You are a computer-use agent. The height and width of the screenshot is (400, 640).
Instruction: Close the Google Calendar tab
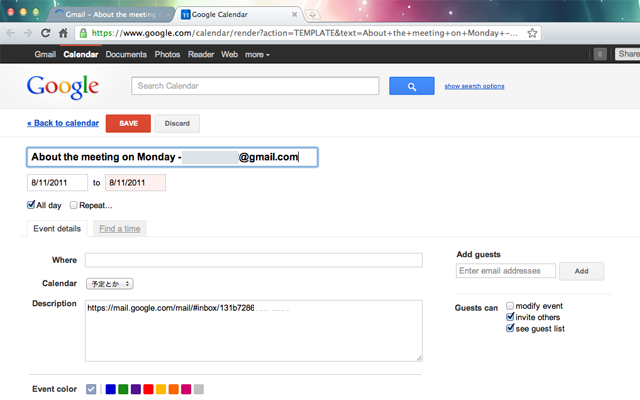pos(293,15)
